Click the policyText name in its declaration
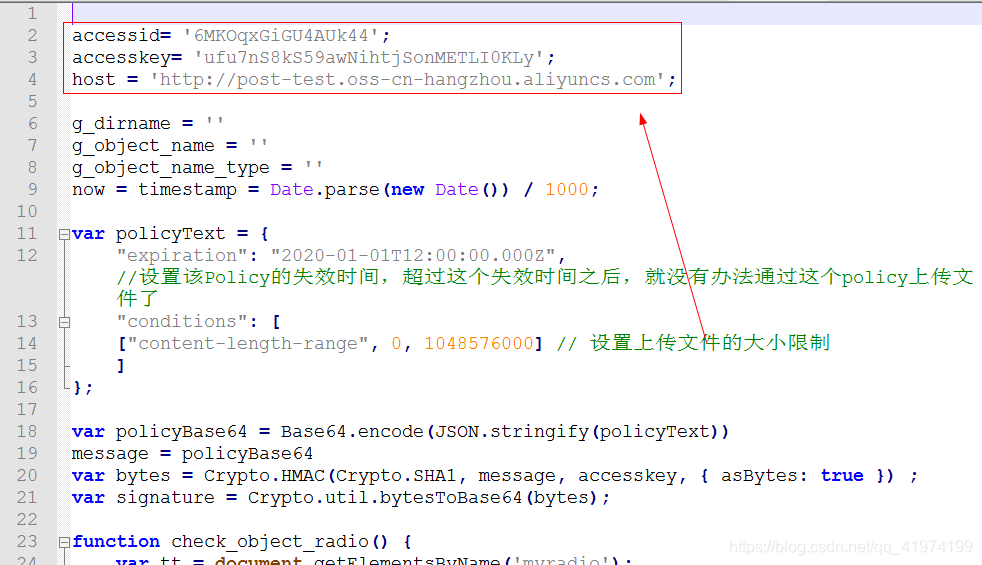 click(170, 234)
